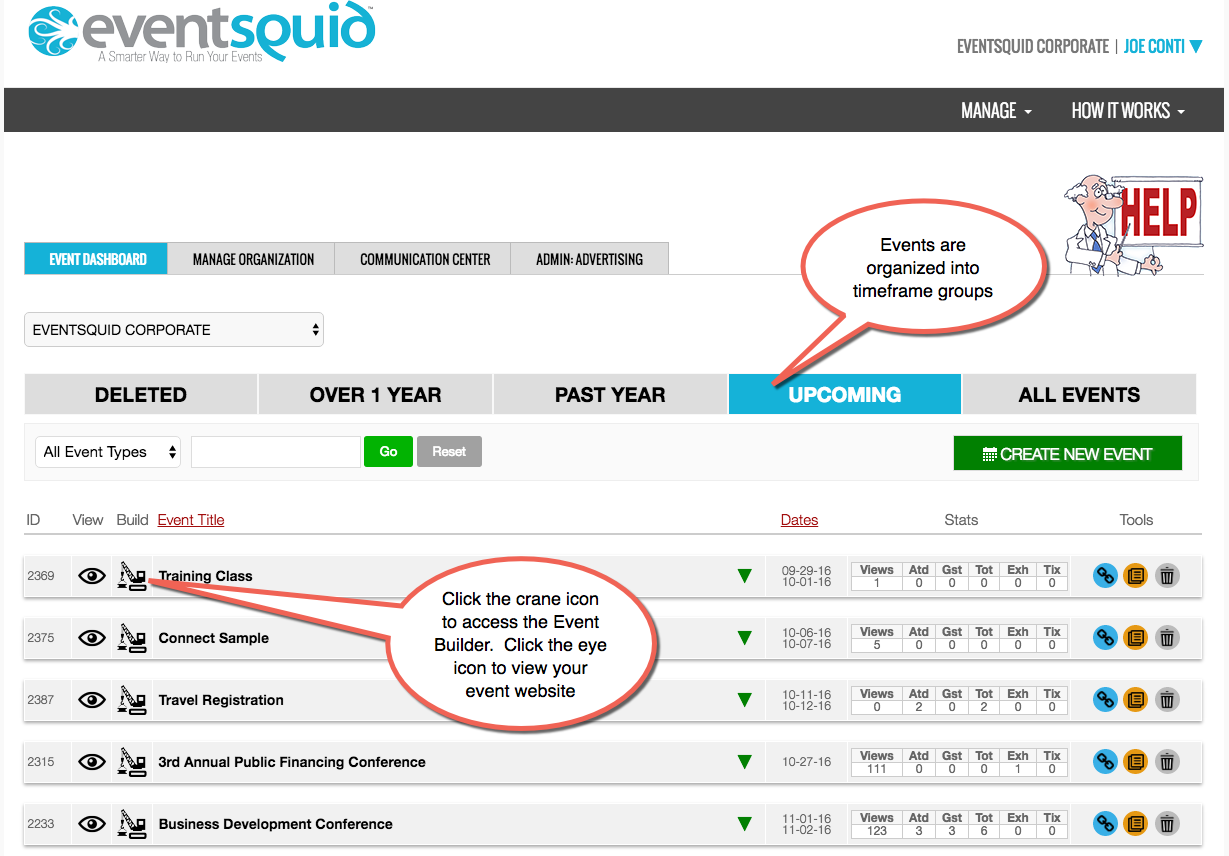
Task: Expand Connect Sample row with green arrow
Action: 744,638
